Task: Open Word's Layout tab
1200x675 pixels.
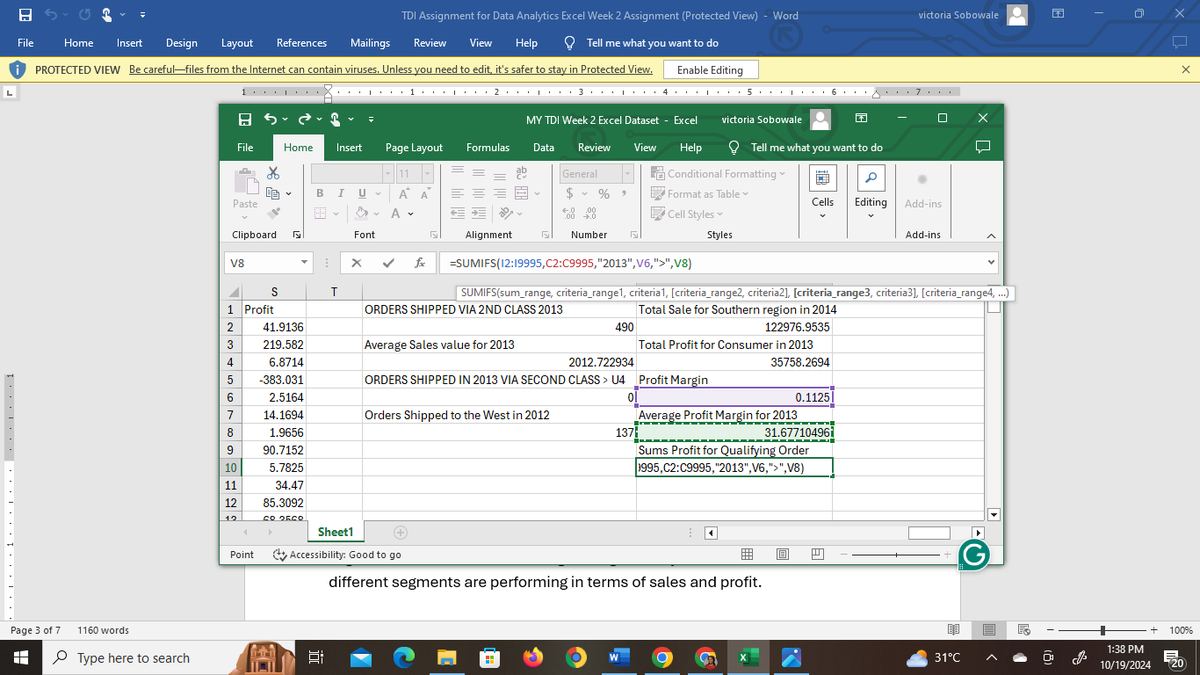Action: coord(237,43)
